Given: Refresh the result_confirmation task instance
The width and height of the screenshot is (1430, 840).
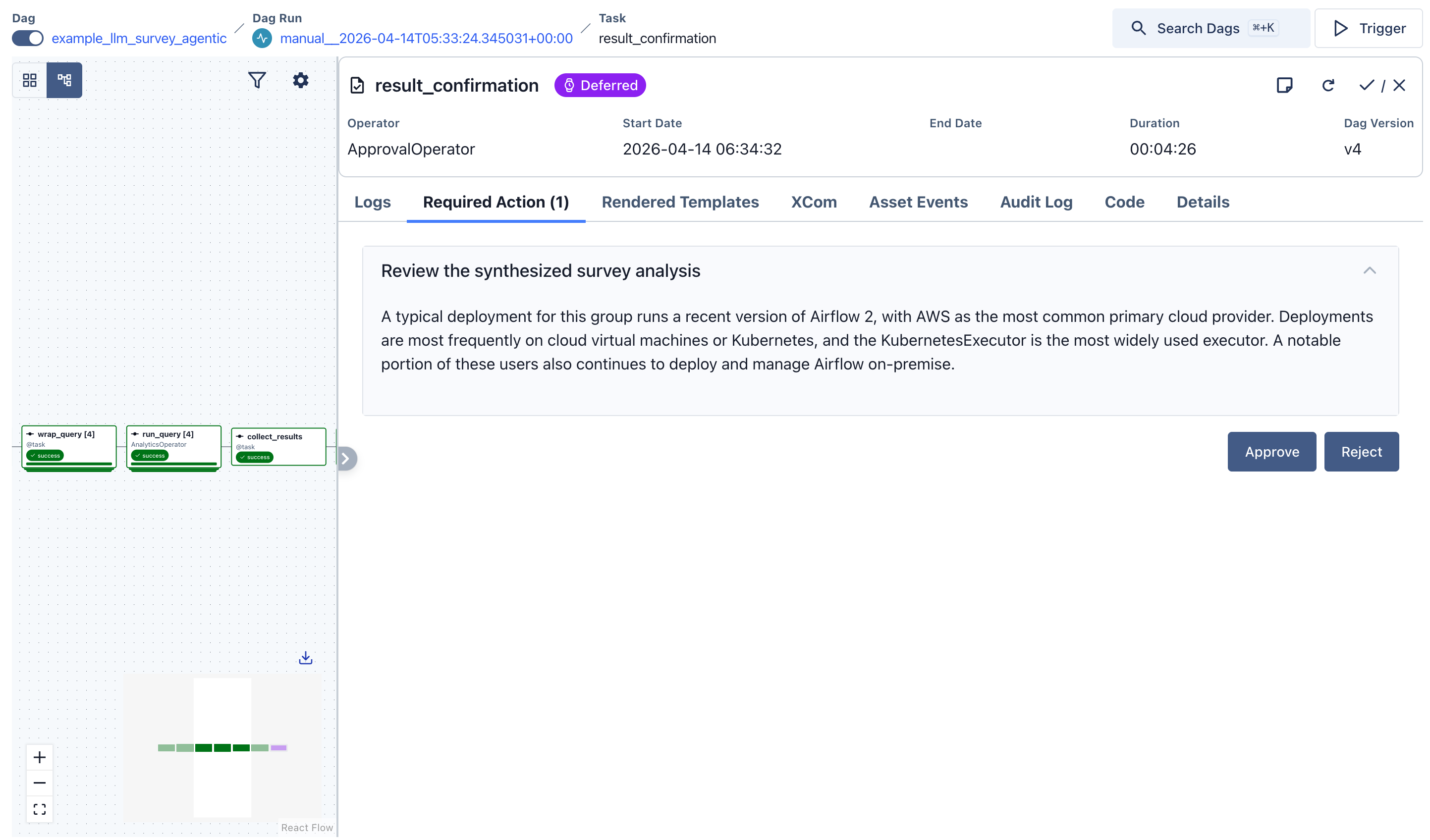Looking at the screenshot, I should pos(1328,85).
